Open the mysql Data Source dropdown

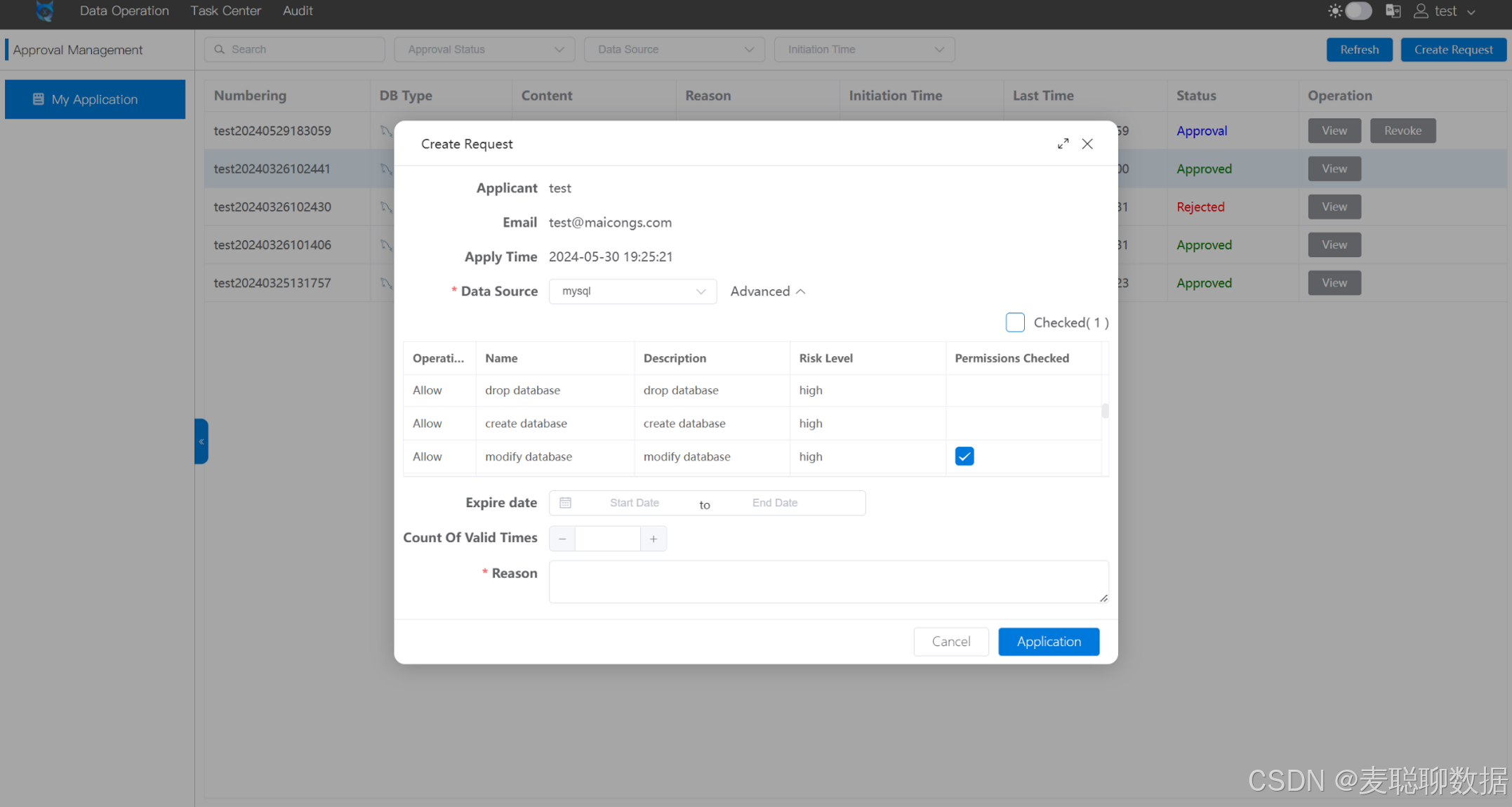pos(632,291)
